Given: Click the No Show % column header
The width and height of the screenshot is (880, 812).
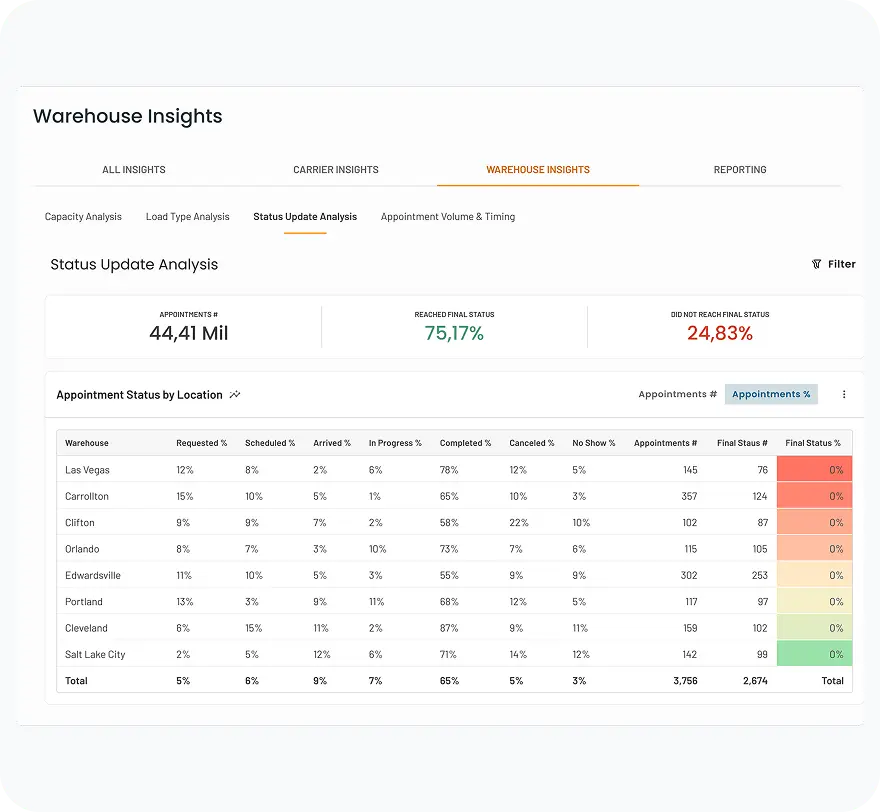Looking at the screenshot, I should click(593, 443).
